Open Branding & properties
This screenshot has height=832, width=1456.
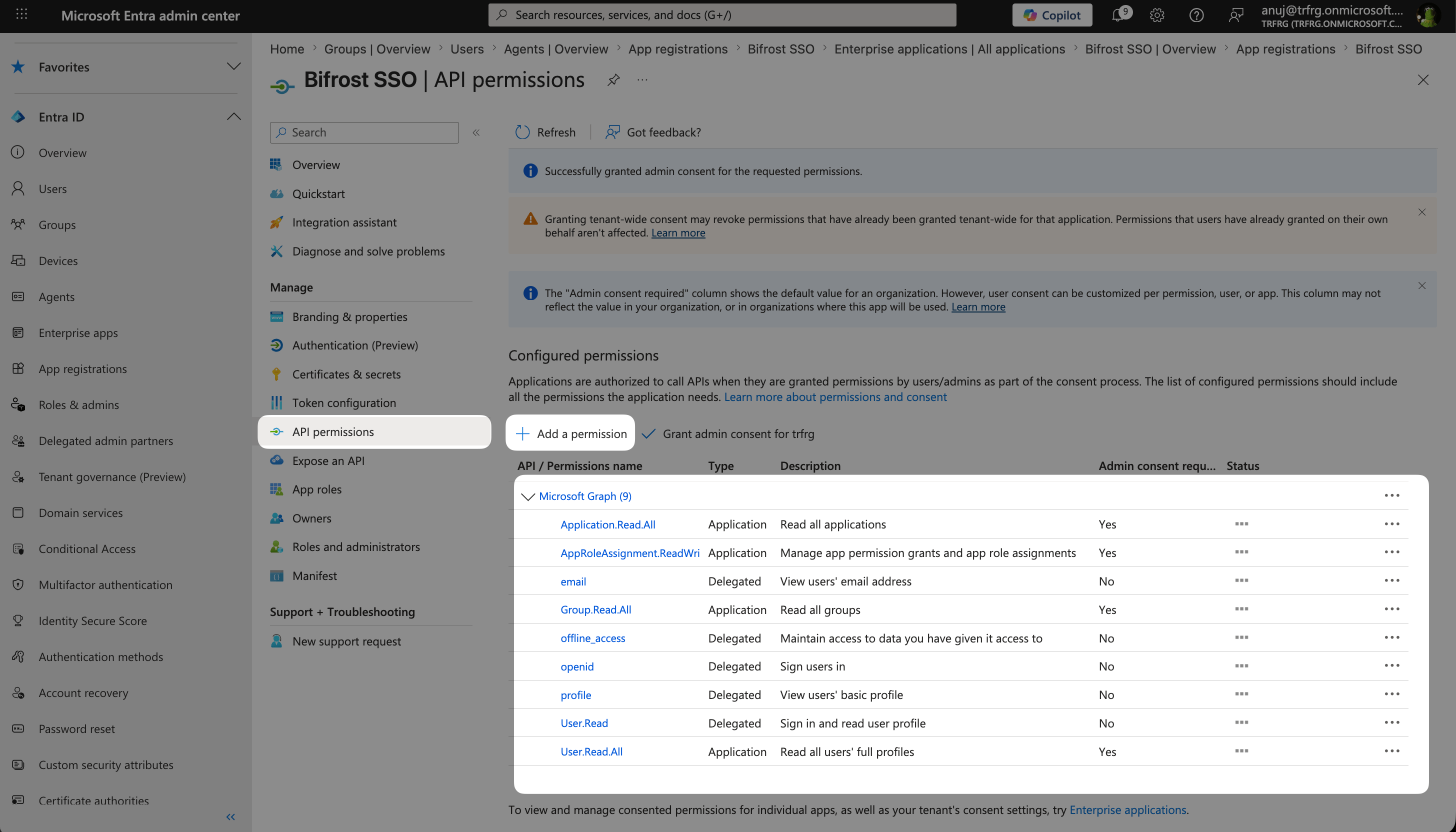point(349,316)
